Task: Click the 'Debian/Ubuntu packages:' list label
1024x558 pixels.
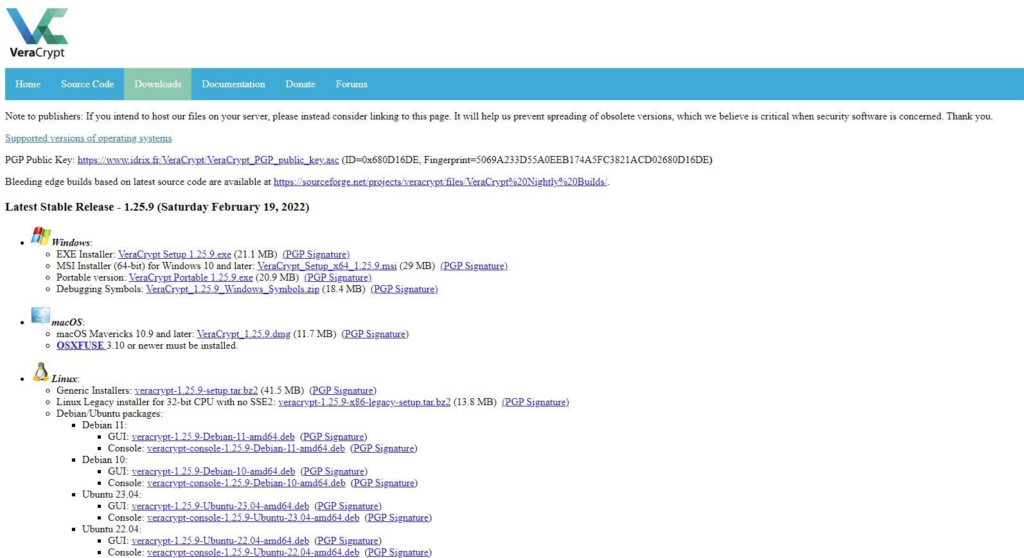Action: click(109, 414)
